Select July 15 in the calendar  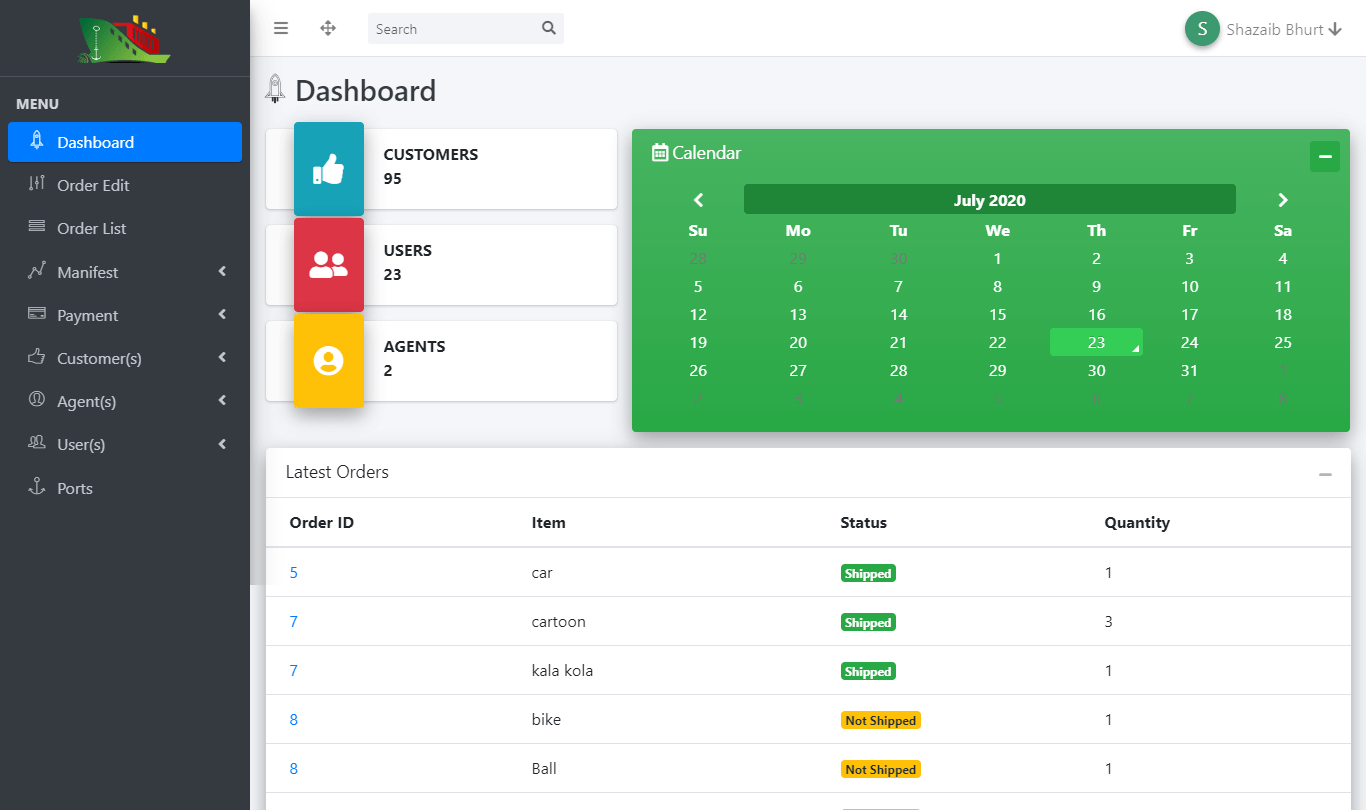(997, 314)
